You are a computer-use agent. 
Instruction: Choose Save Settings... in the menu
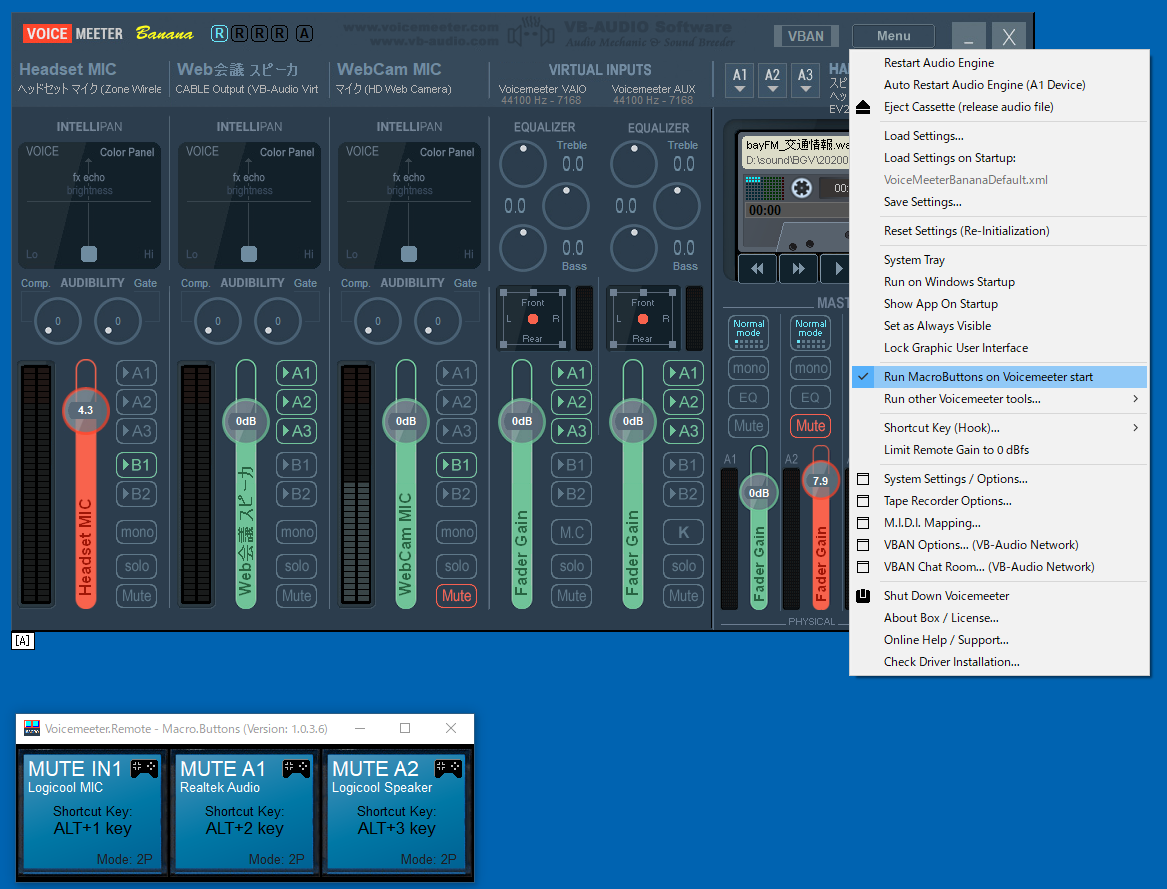(x=999, y=202)
